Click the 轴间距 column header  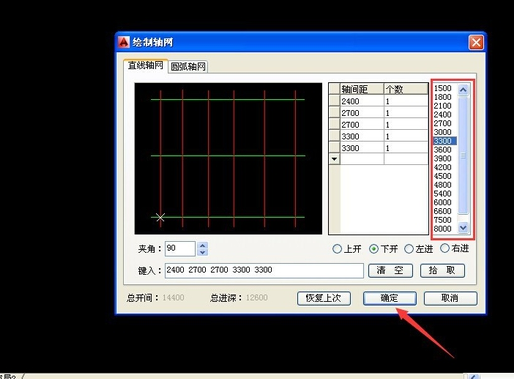(x=362, y=89)
